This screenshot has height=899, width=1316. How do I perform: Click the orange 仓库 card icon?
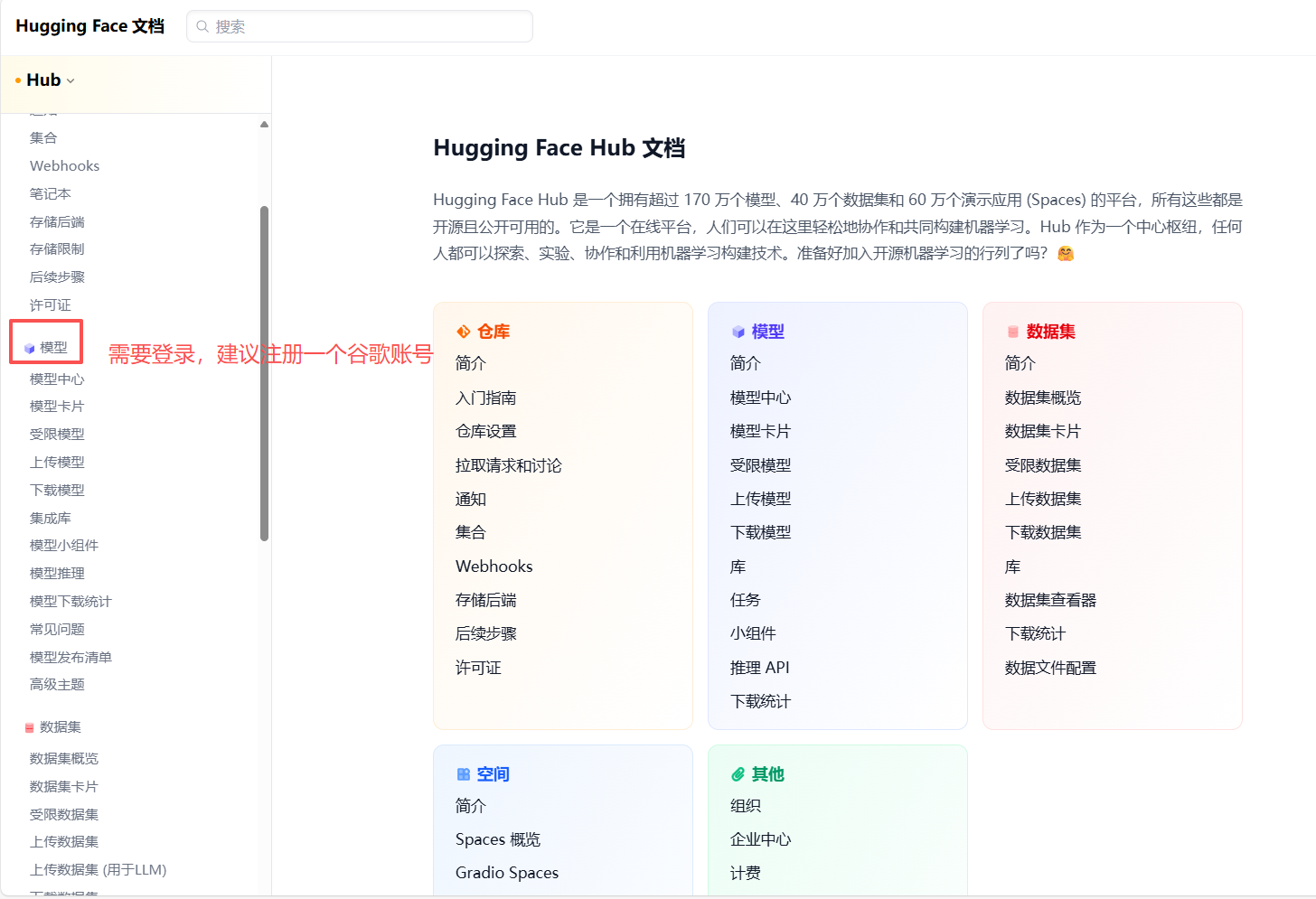(464, 332)
